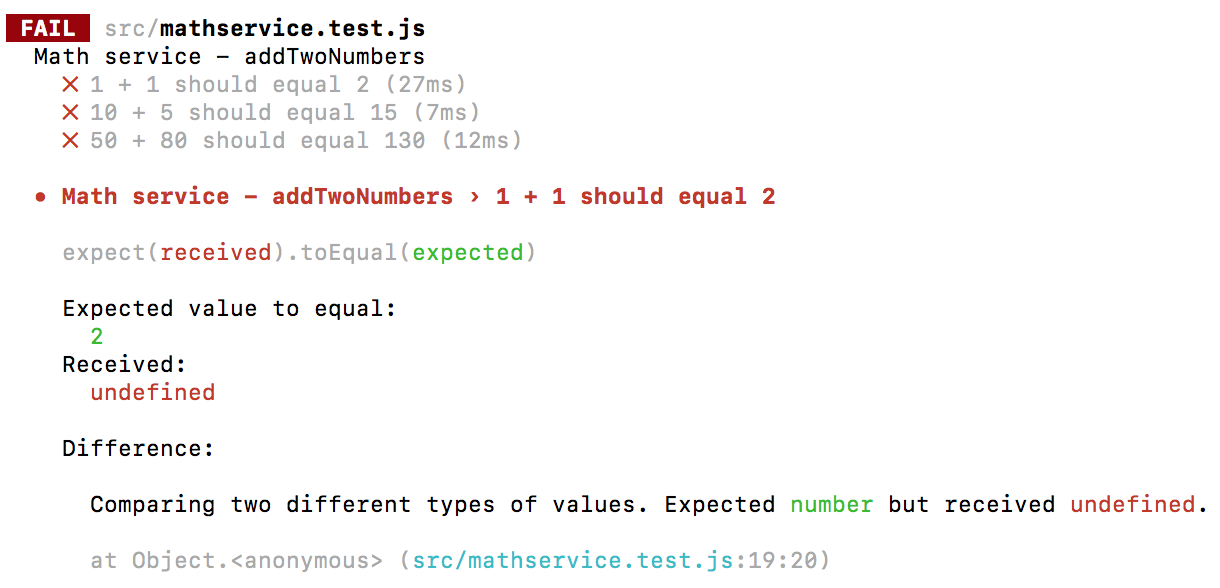Image resolution: width=1220 pixels, height=588 pixels.
Task: Click 'Math service – addTwoNumbers' suite title
Action: pos(229,57)
